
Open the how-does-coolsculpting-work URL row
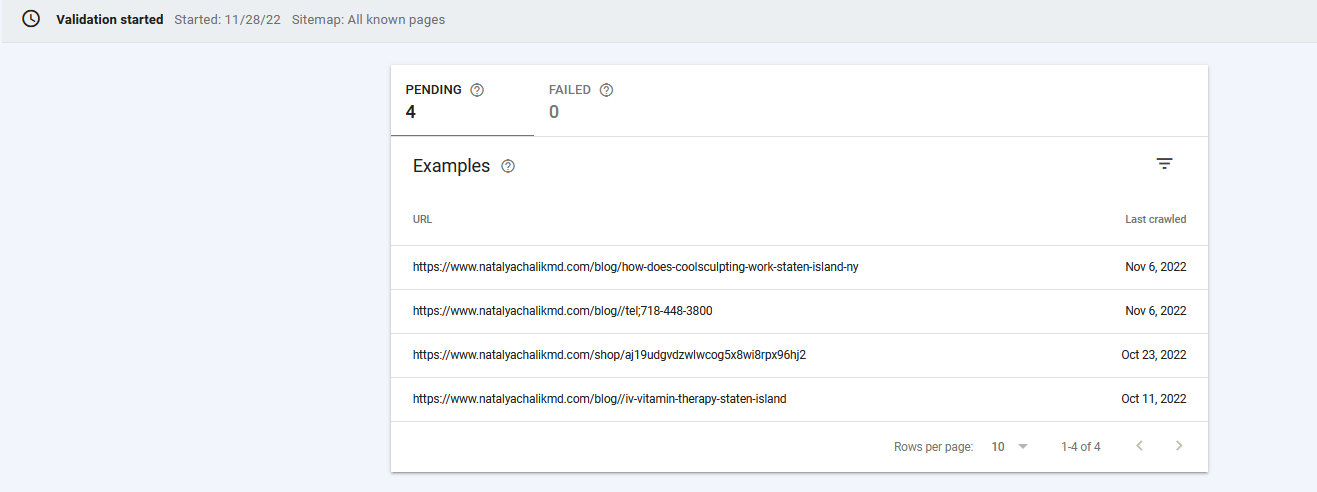click(x=799, y=268)
